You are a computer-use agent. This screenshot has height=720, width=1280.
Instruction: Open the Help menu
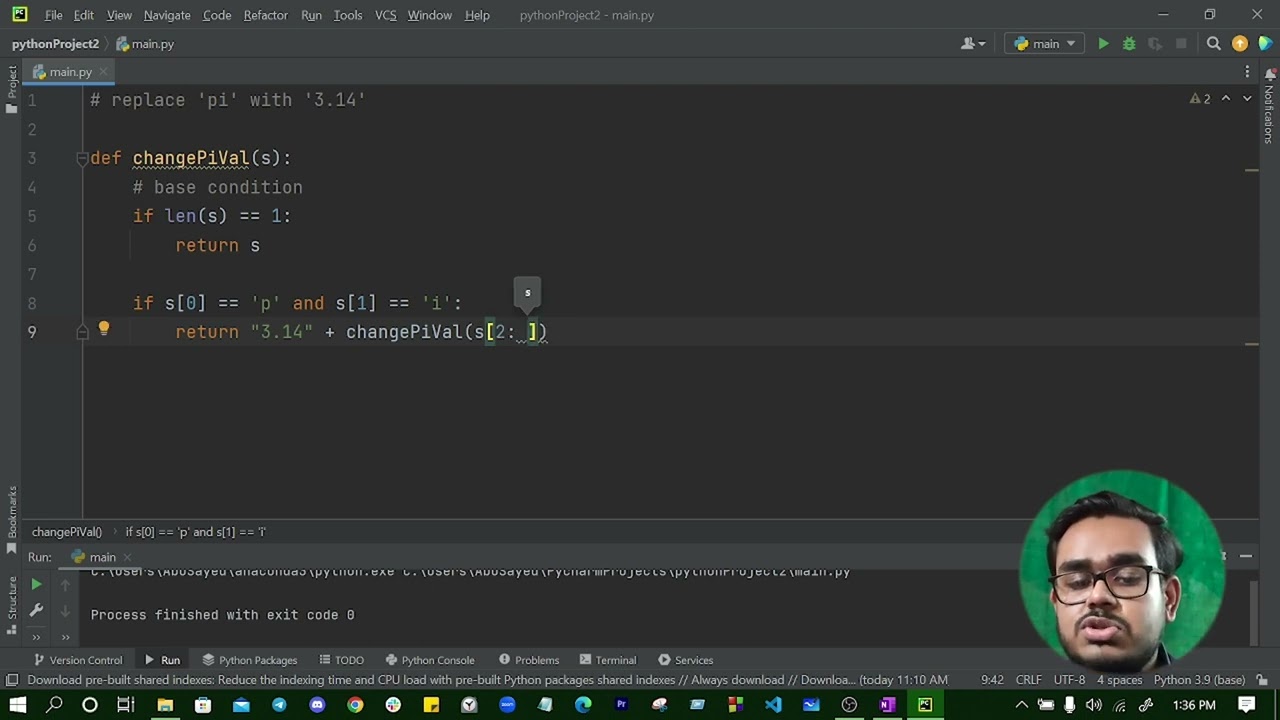(477, 15)
